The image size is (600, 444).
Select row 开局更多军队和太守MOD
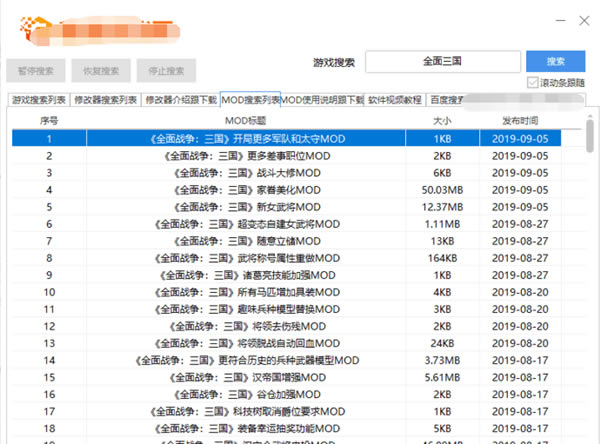click(286, 139)
